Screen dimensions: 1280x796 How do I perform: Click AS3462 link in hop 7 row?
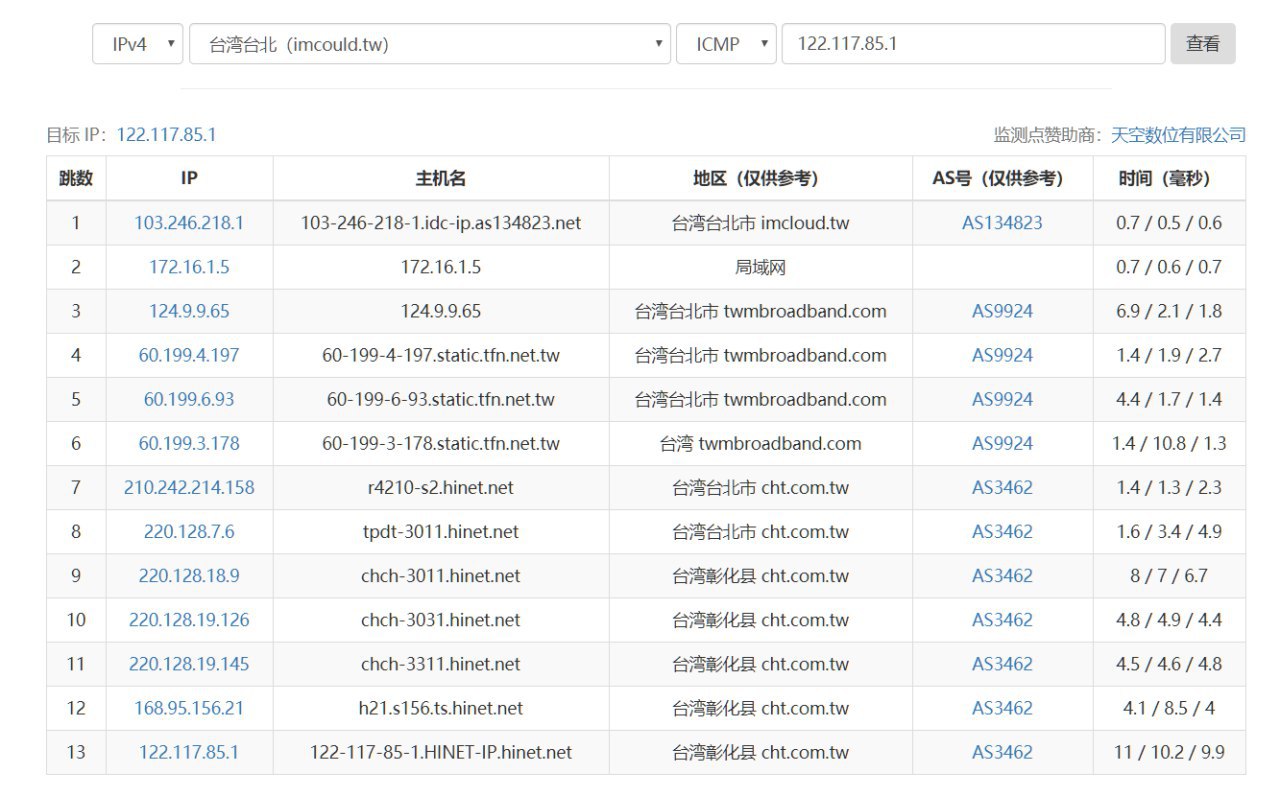(x=1002, y=488)
